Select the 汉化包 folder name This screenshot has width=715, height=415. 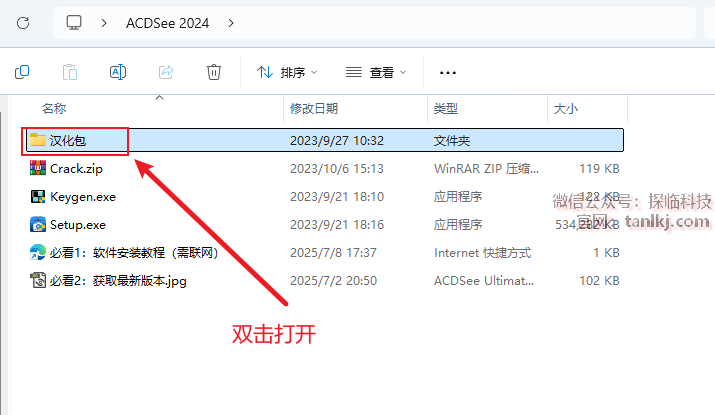pyautogui.click(x=68, y=140)
